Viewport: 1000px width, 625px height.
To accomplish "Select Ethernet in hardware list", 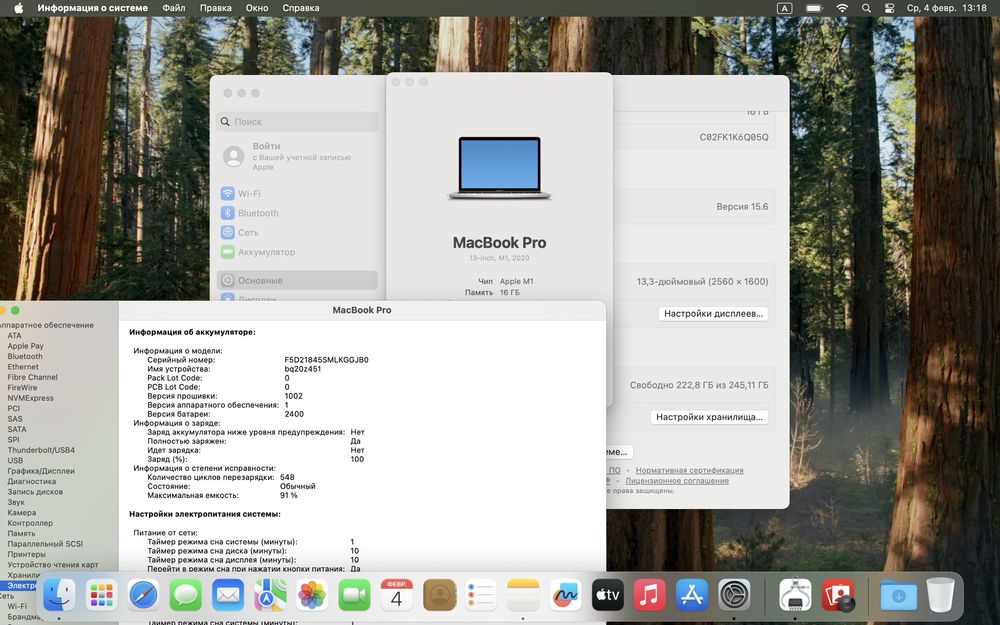I will (x=23, y=367).
